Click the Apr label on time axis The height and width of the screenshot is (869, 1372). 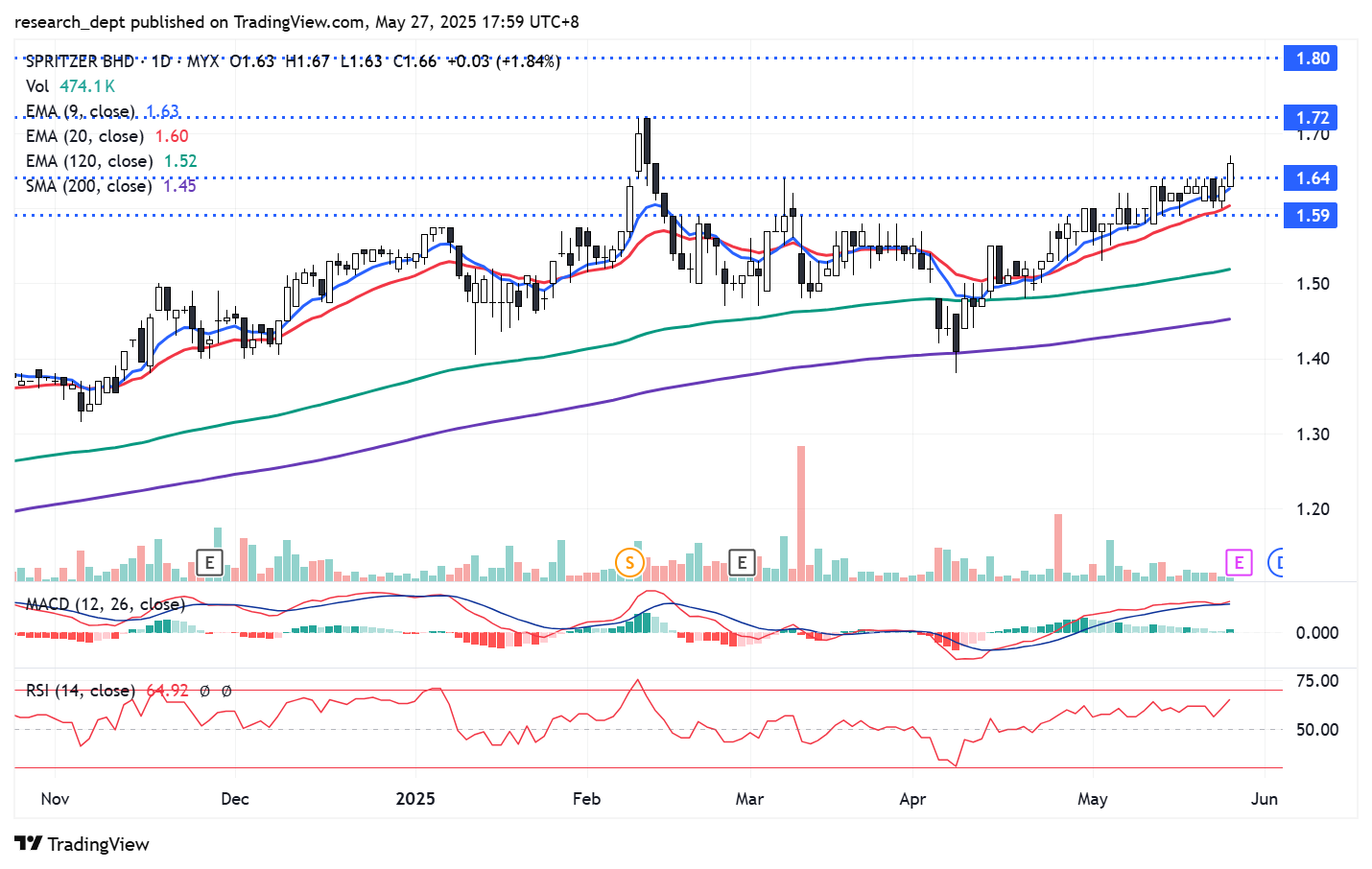pos(912,799)
